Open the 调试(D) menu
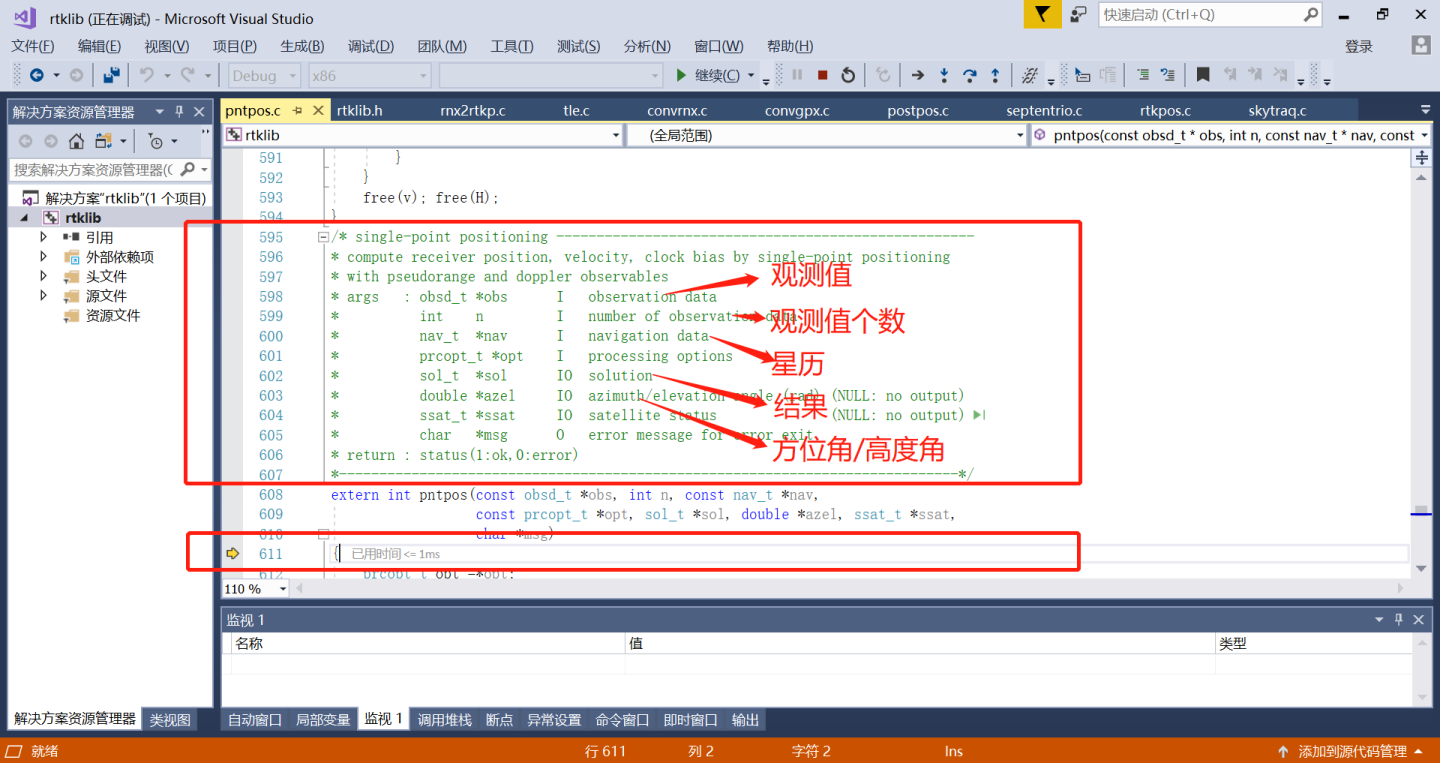Screen dimensions: 1440x763 point(371,46)
